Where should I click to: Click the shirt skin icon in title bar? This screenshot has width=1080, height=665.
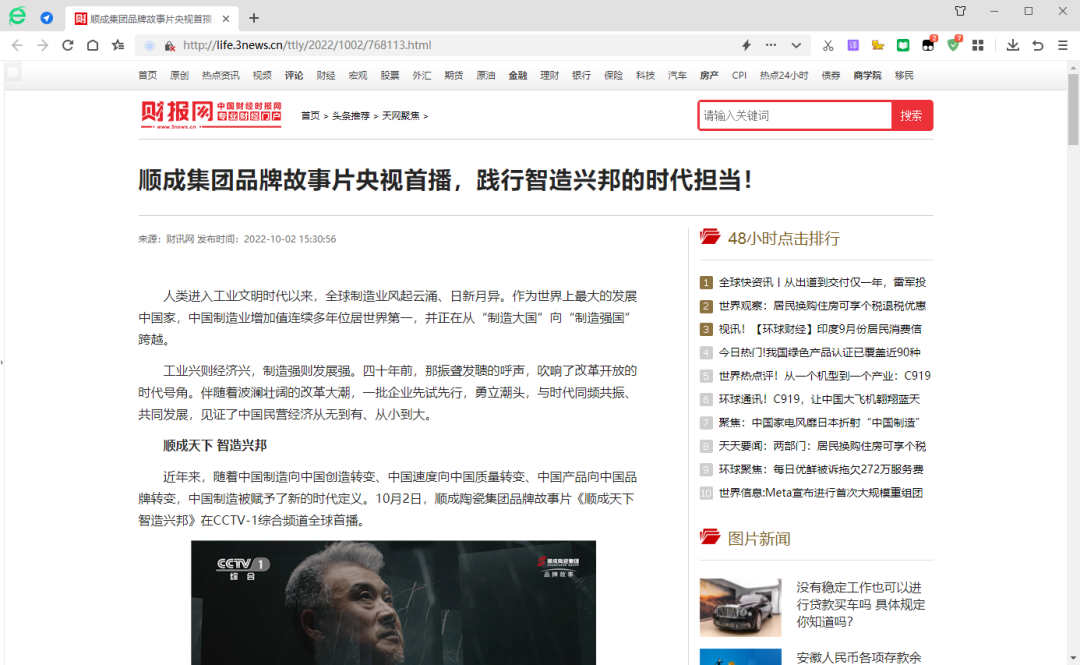pos(960,11)
